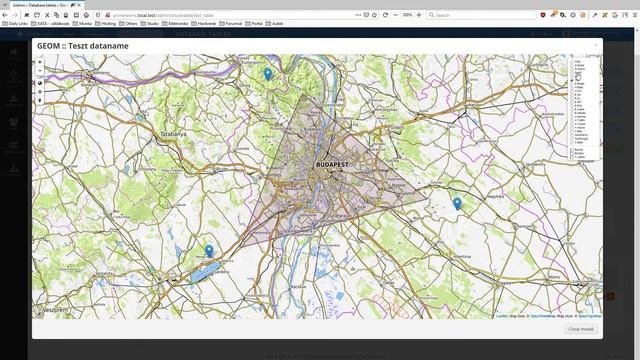Open the Daily Links bookmark folder
The width and height of the screenshot is (640, 360).
click(15, 24)
